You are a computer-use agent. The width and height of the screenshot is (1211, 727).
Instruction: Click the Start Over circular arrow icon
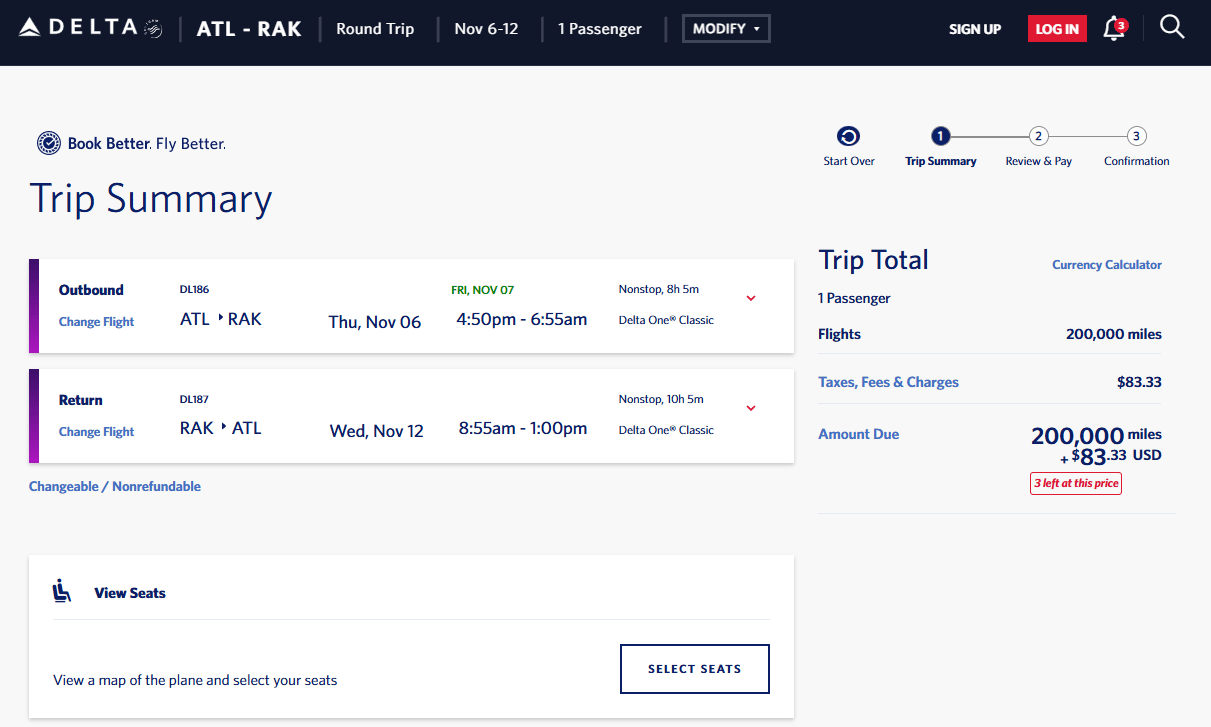pos(849,137)
